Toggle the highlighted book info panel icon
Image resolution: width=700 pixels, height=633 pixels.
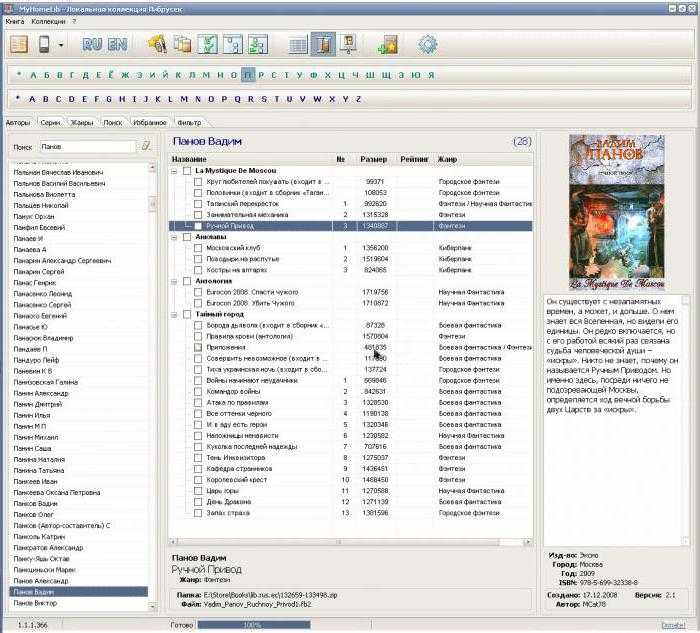[323, 44]
